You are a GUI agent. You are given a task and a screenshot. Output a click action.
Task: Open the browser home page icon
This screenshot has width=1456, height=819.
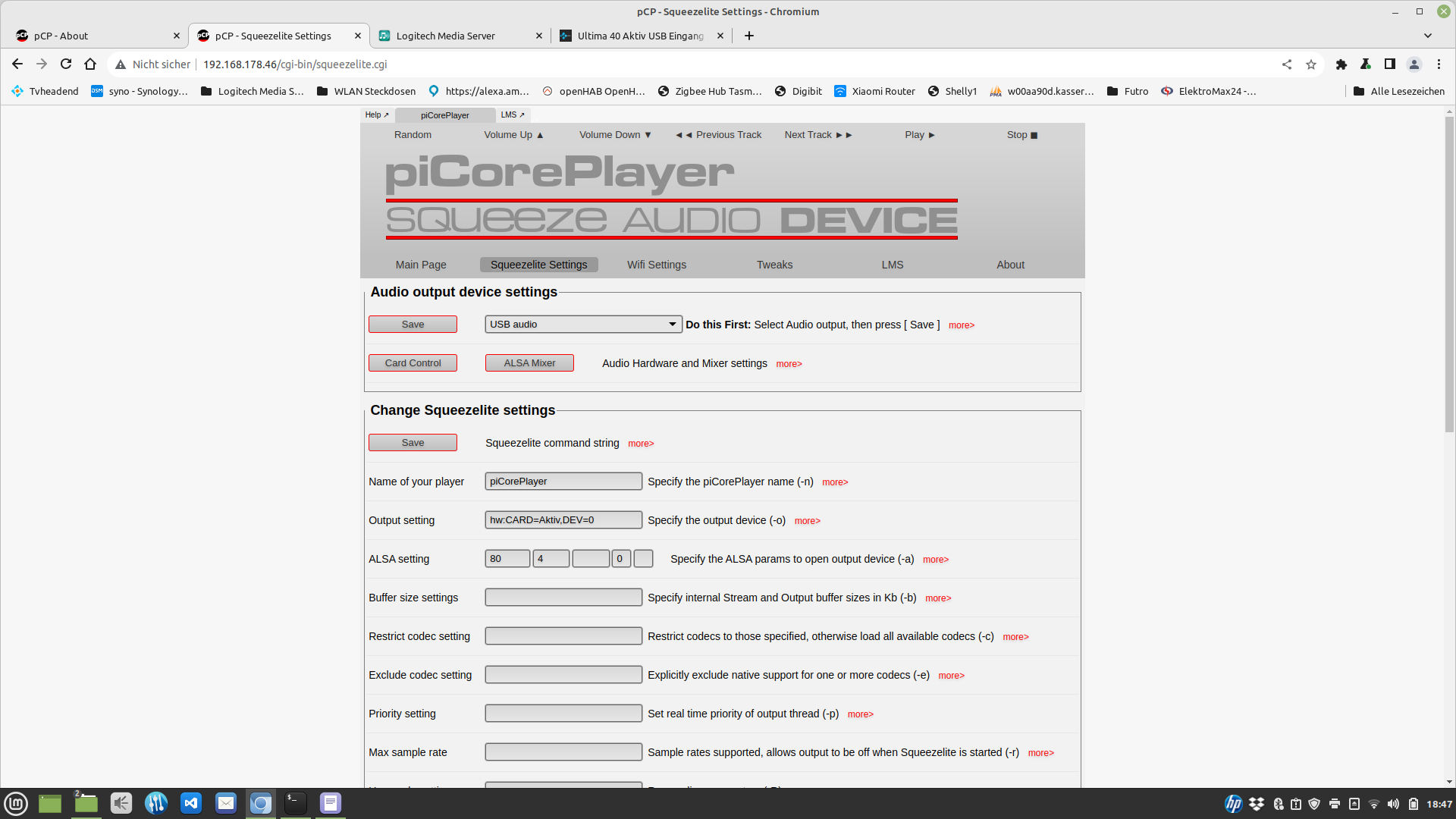point(90,64)
